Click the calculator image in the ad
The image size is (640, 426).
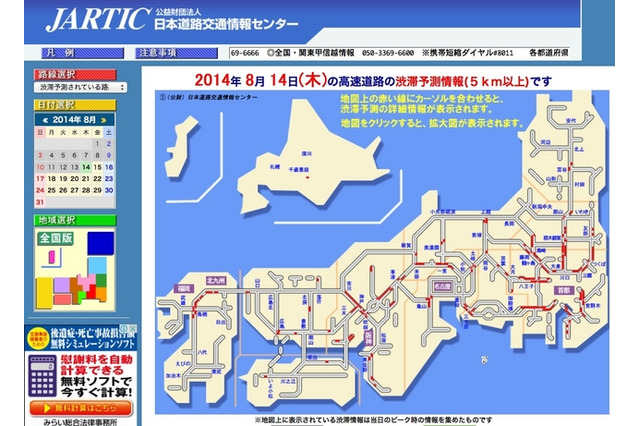(x=42, y=376)
